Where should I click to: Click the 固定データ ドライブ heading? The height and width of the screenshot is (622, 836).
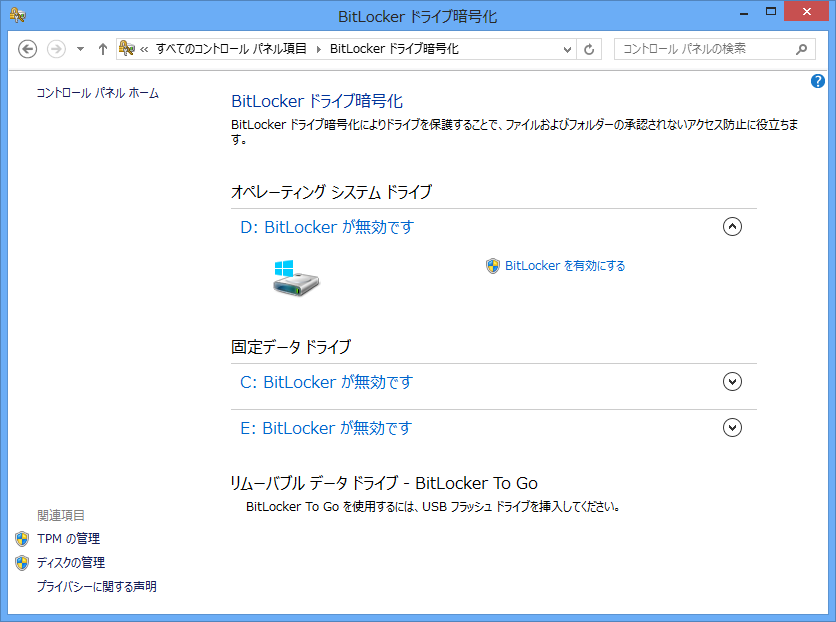(x=291, y=347)
